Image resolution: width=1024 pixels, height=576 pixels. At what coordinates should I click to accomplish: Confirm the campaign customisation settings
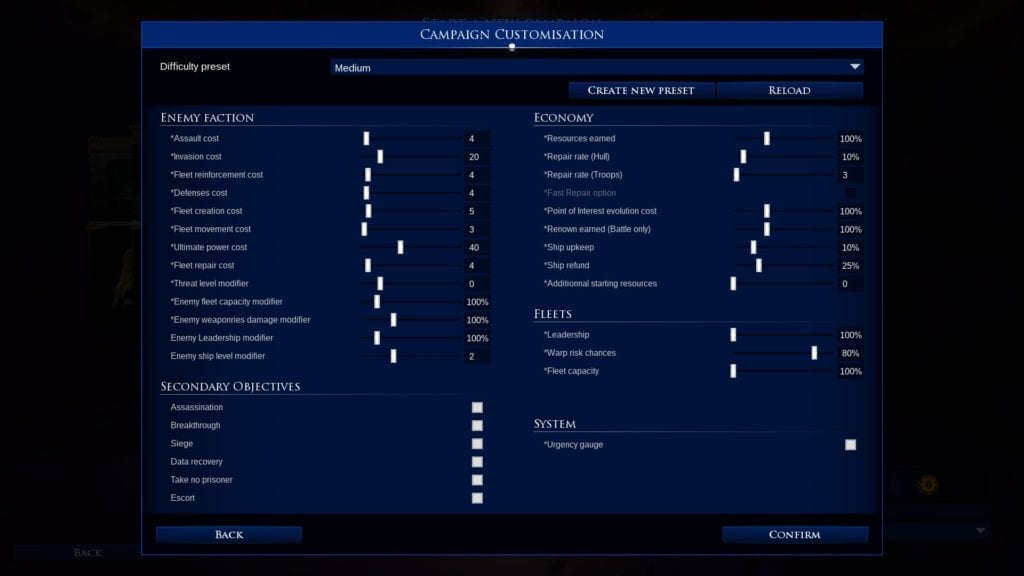[794, 534]
